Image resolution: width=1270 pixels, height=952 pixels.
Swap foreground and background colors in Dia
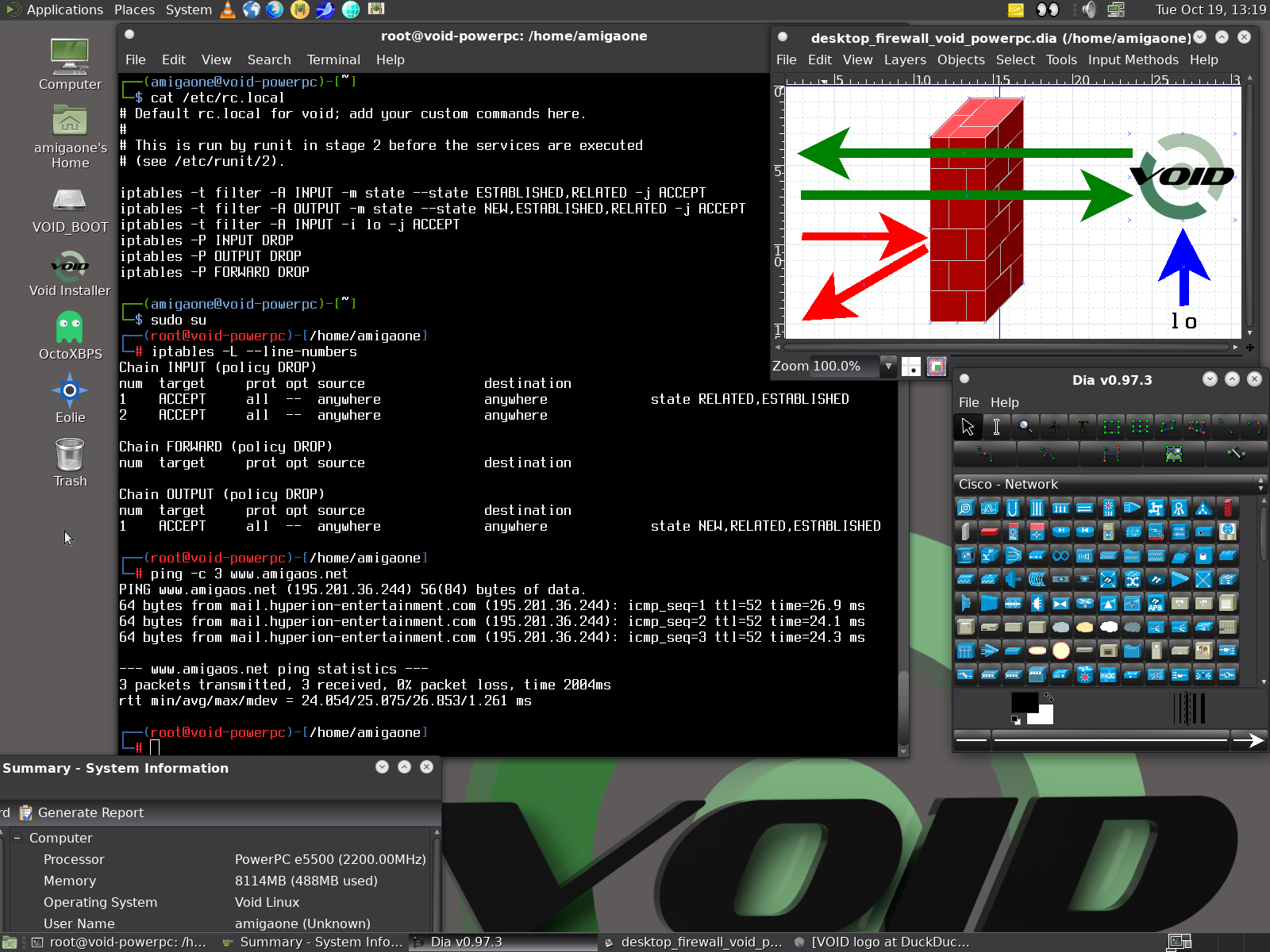(1049, 697)
